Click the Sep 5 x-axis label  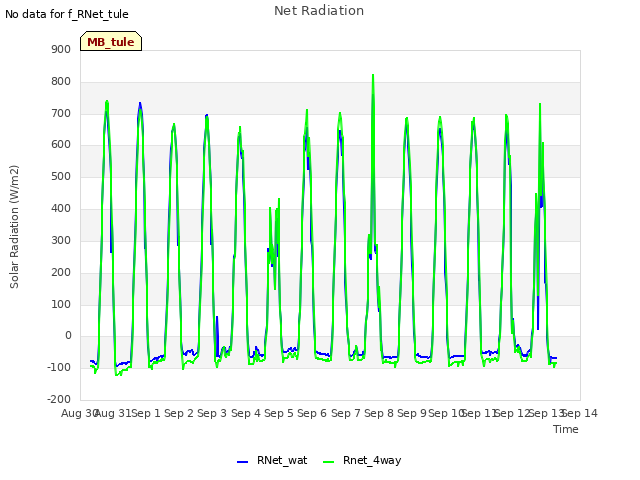pos(279,413)
